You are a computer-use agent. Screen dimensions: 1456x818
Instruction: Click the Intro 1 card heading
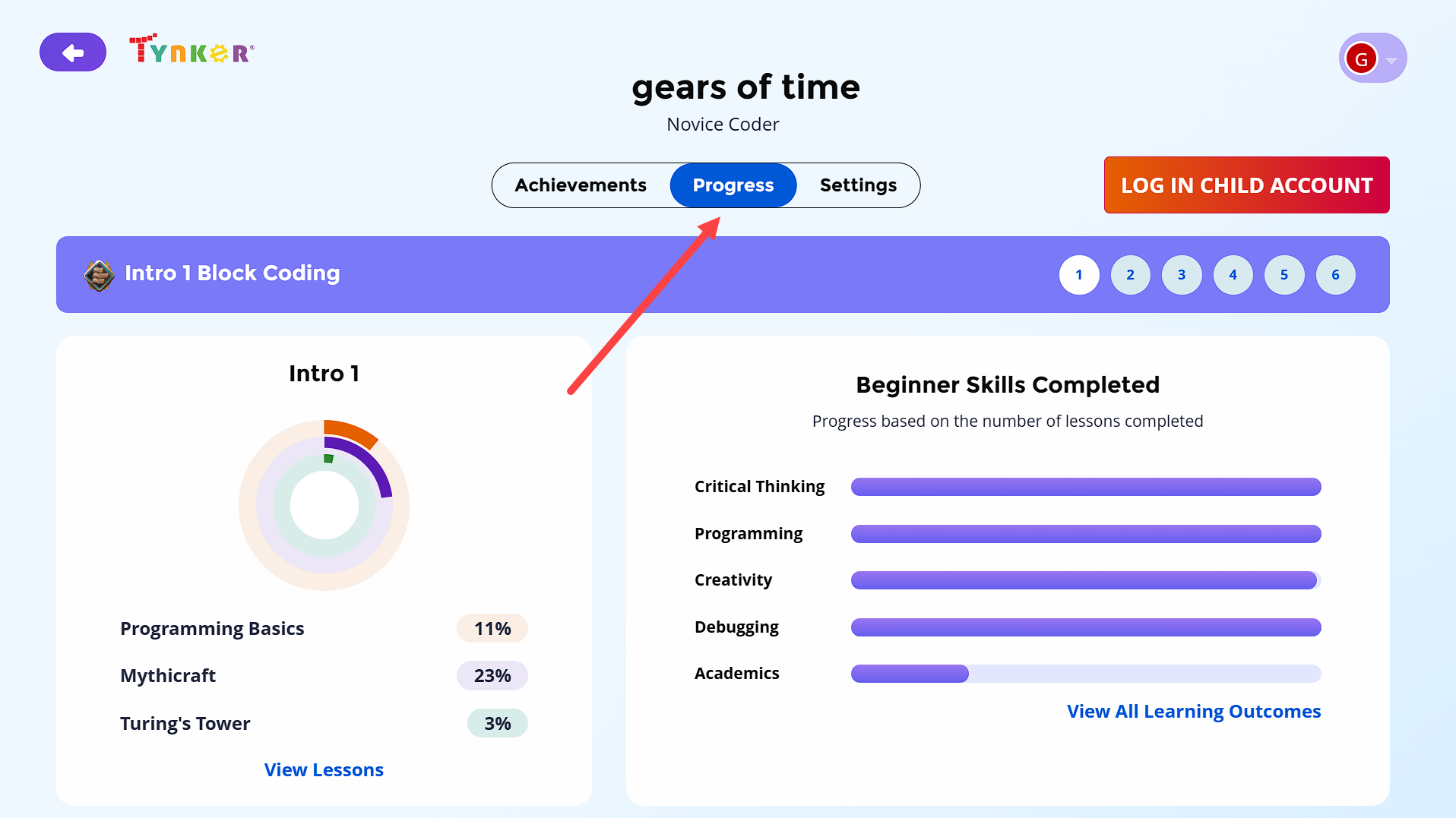click(324, 374)
